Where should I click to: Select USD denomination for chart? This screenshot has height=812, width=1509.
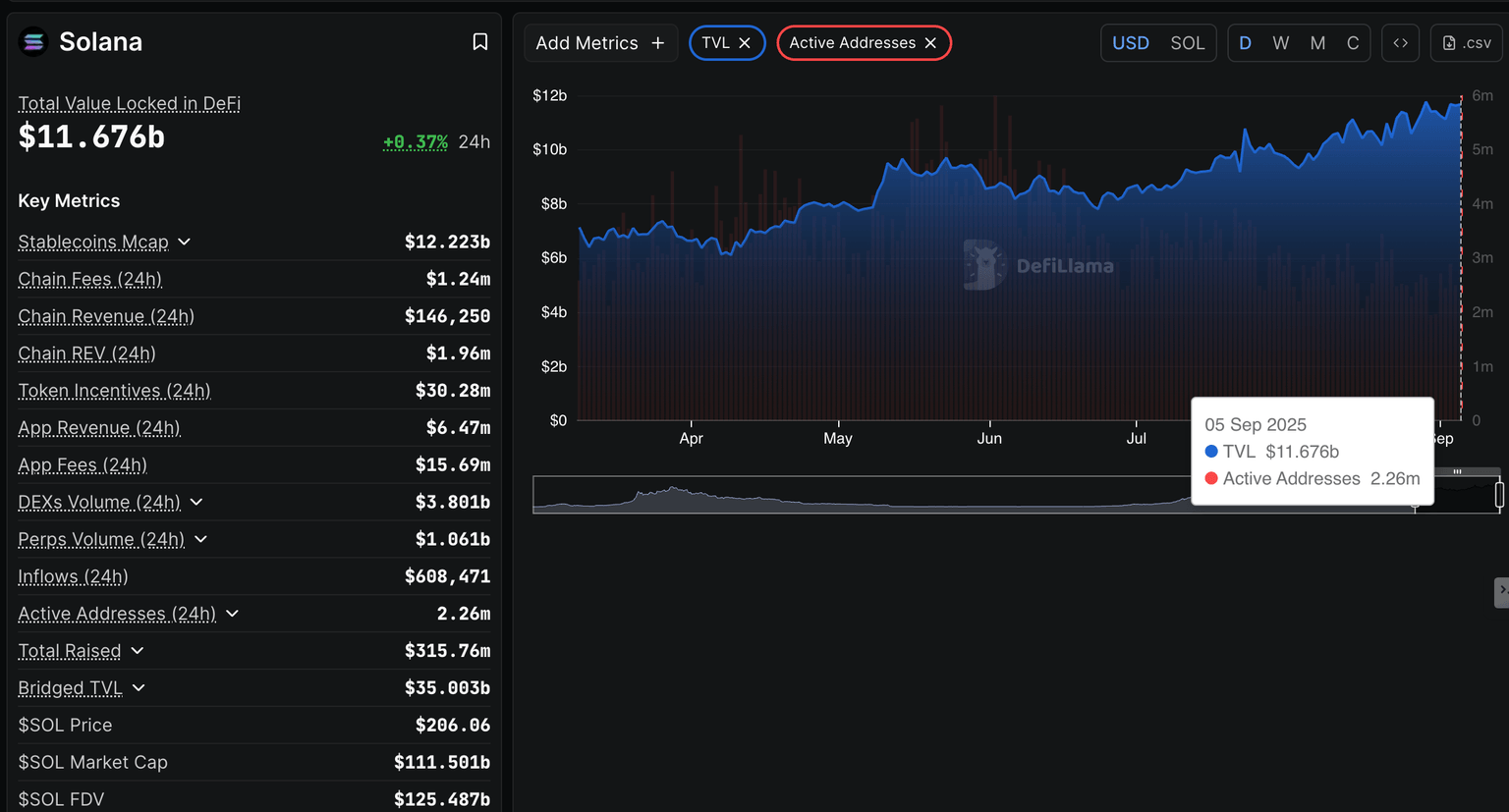pos(1130,43)
